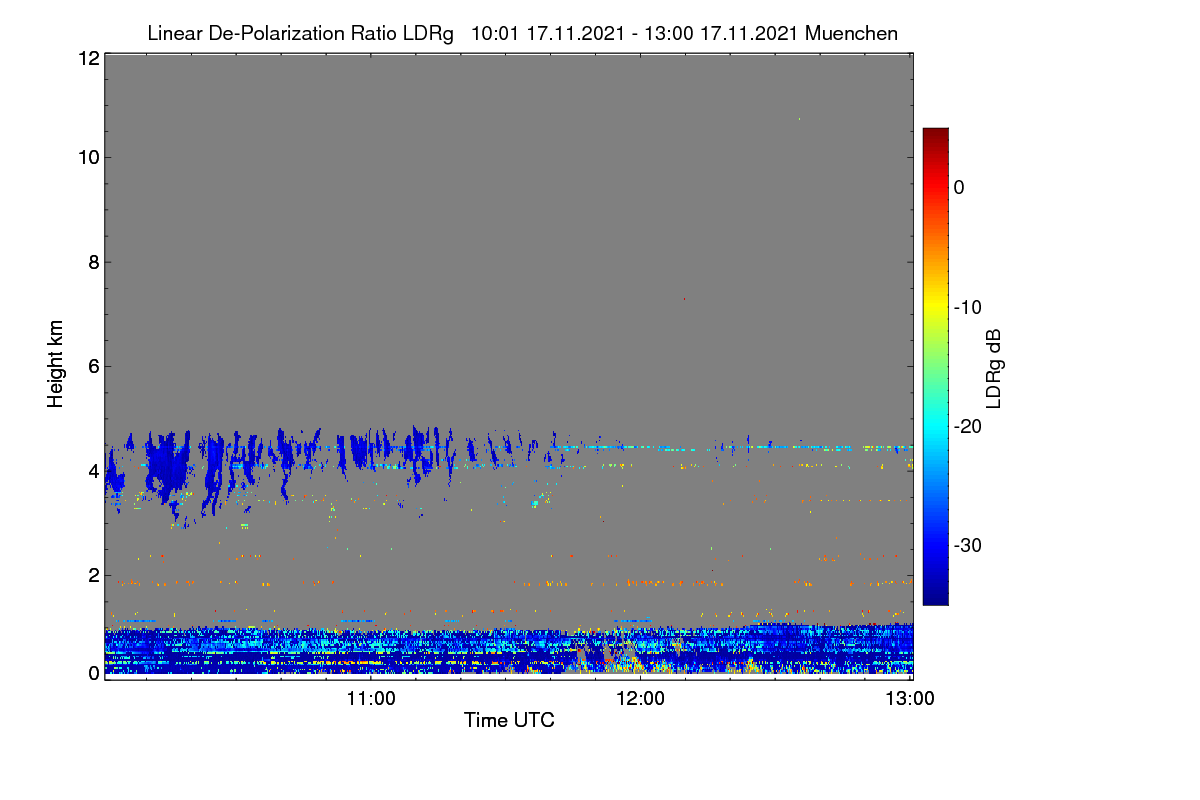Click the plot title text at top

[522, 33]
